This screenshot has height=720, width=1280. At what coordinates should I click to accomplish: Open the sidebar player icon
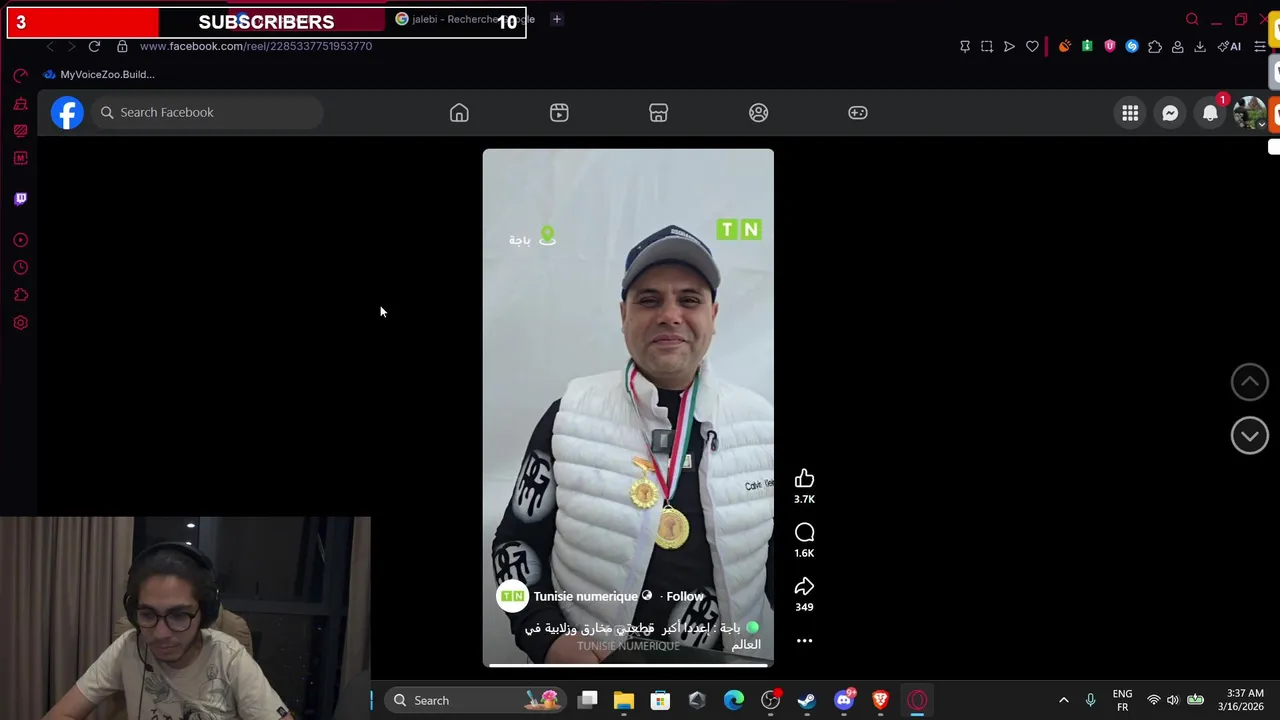coord(20,240)
